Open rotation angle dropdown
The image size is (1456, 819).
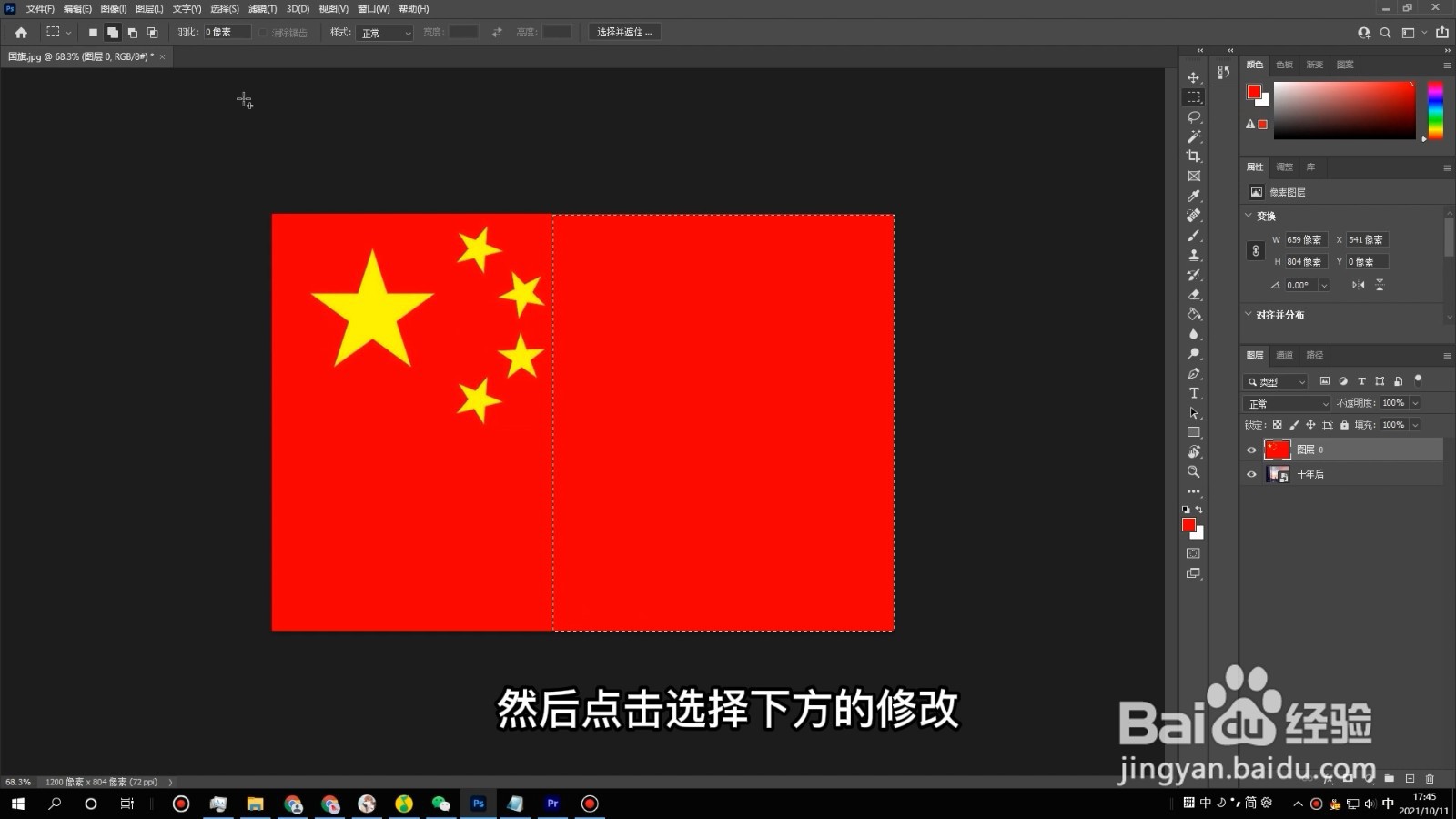[1324, 285]
